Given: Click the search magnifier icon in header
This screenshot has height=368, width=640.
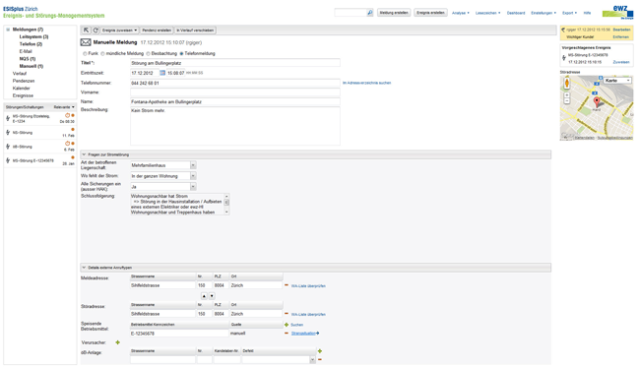Looking at the screenshot, I should coord(370,13).
